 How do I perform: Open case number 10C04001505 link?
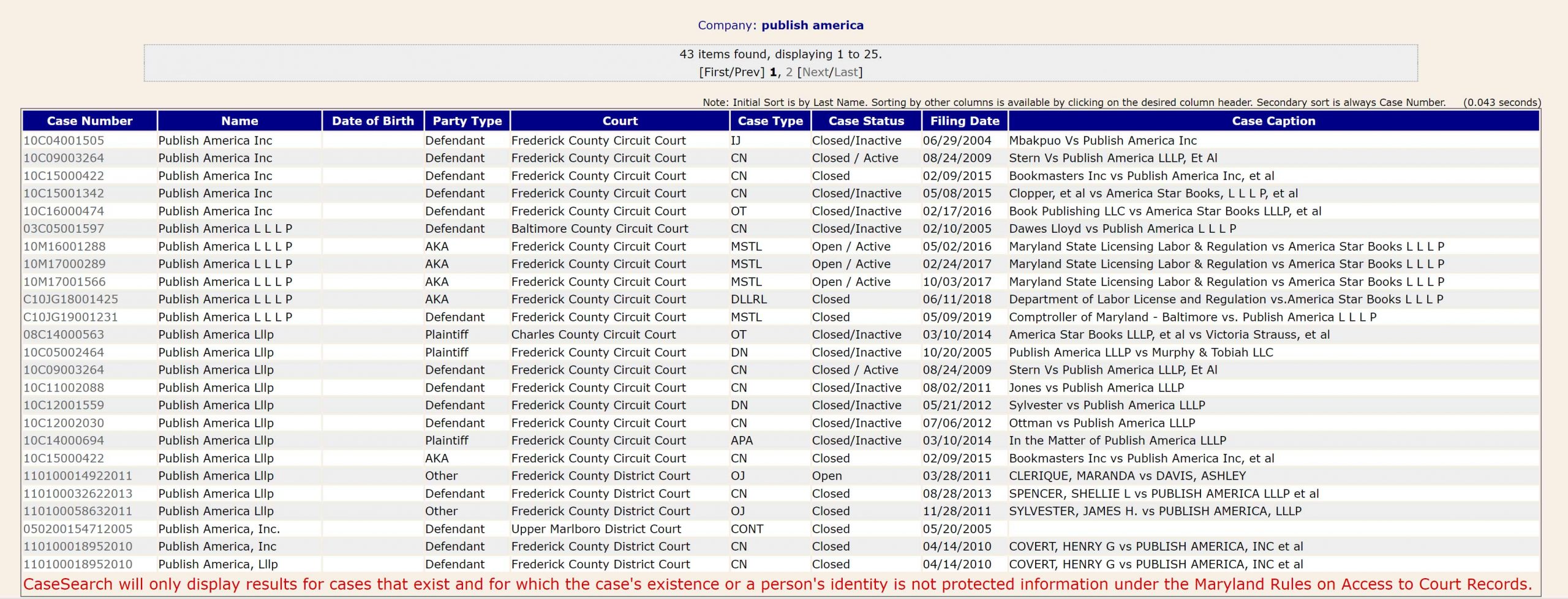click(x=64, y=140)
